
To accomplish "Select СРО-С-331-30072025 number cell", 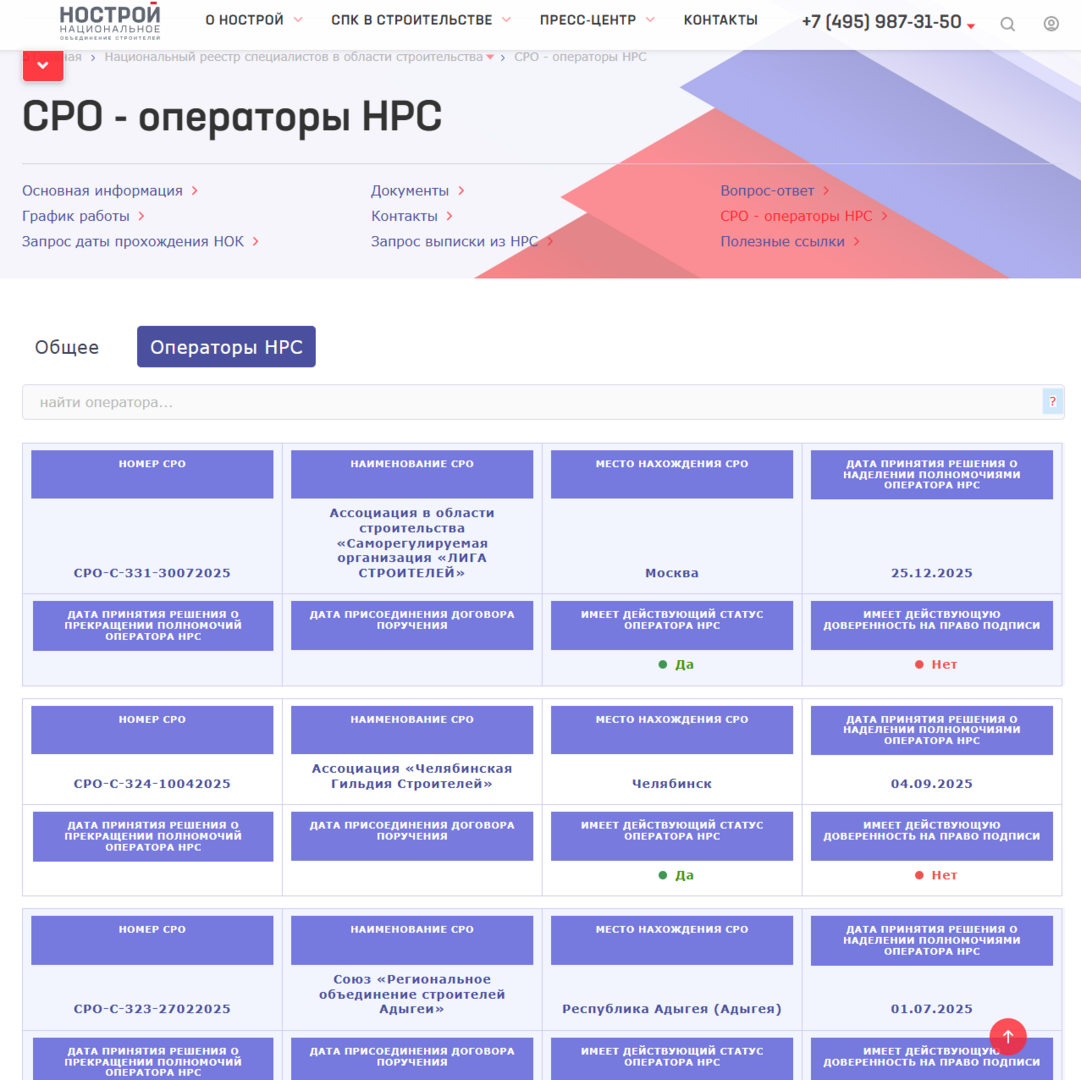I will click(152, 573).
